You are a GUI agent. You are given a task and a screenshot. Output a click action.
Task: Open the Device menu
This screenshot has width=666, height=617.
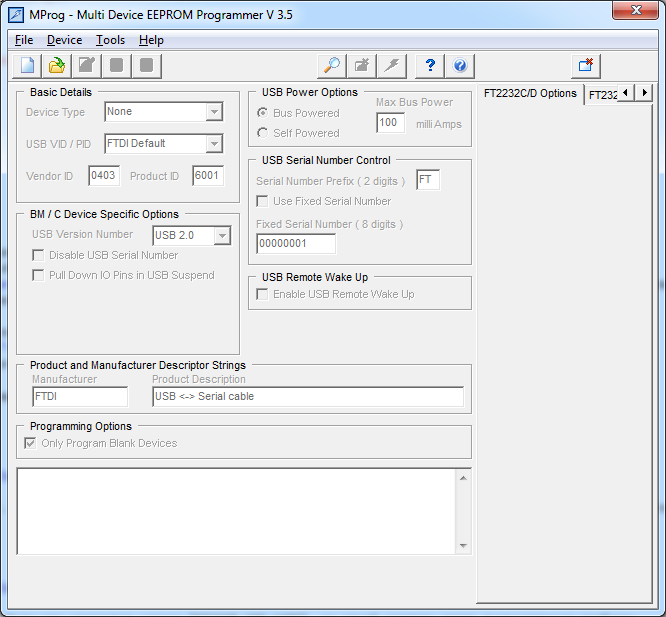tap(64, 40)
